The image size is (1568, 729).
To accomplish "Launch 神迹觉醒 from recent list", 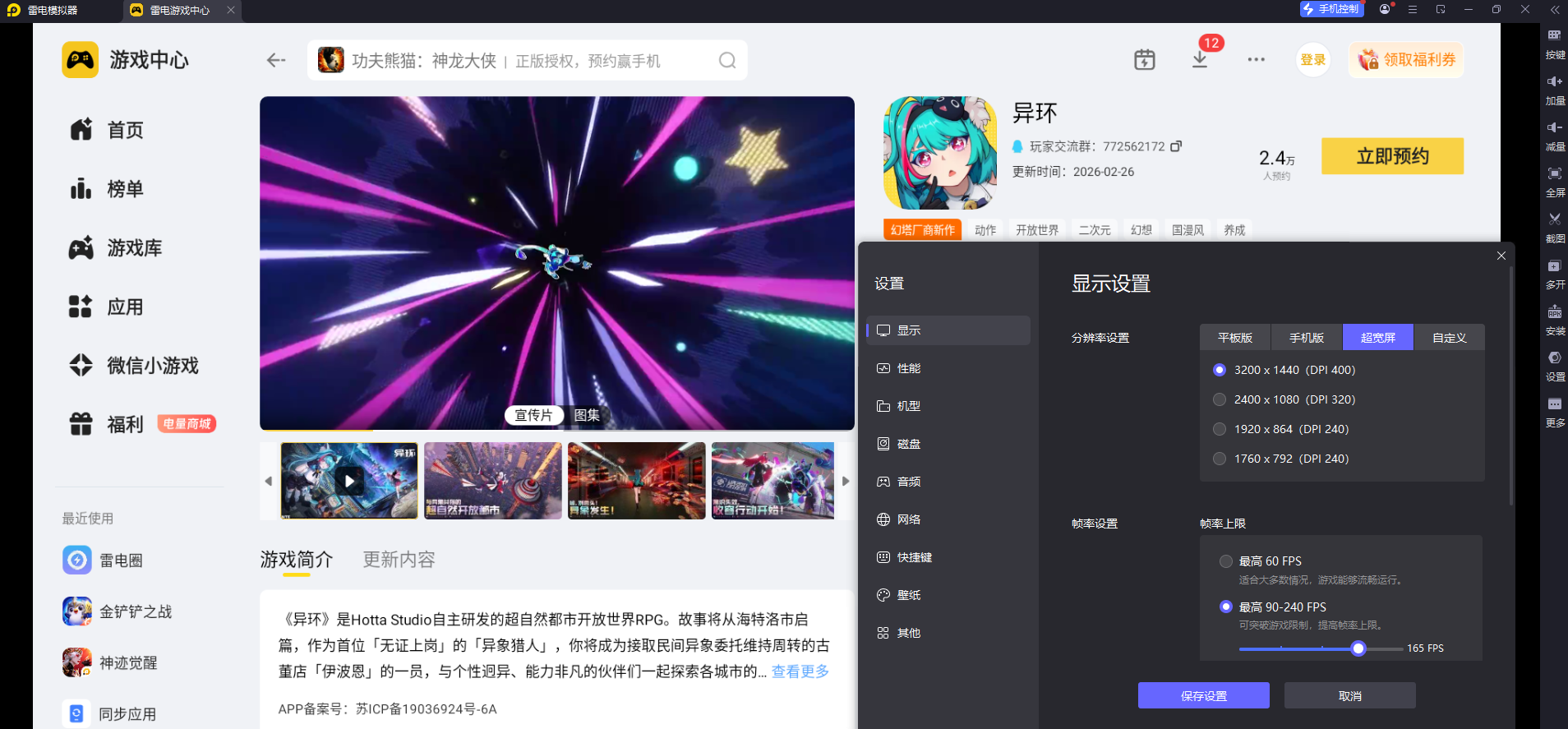I will tap(110, 662).
